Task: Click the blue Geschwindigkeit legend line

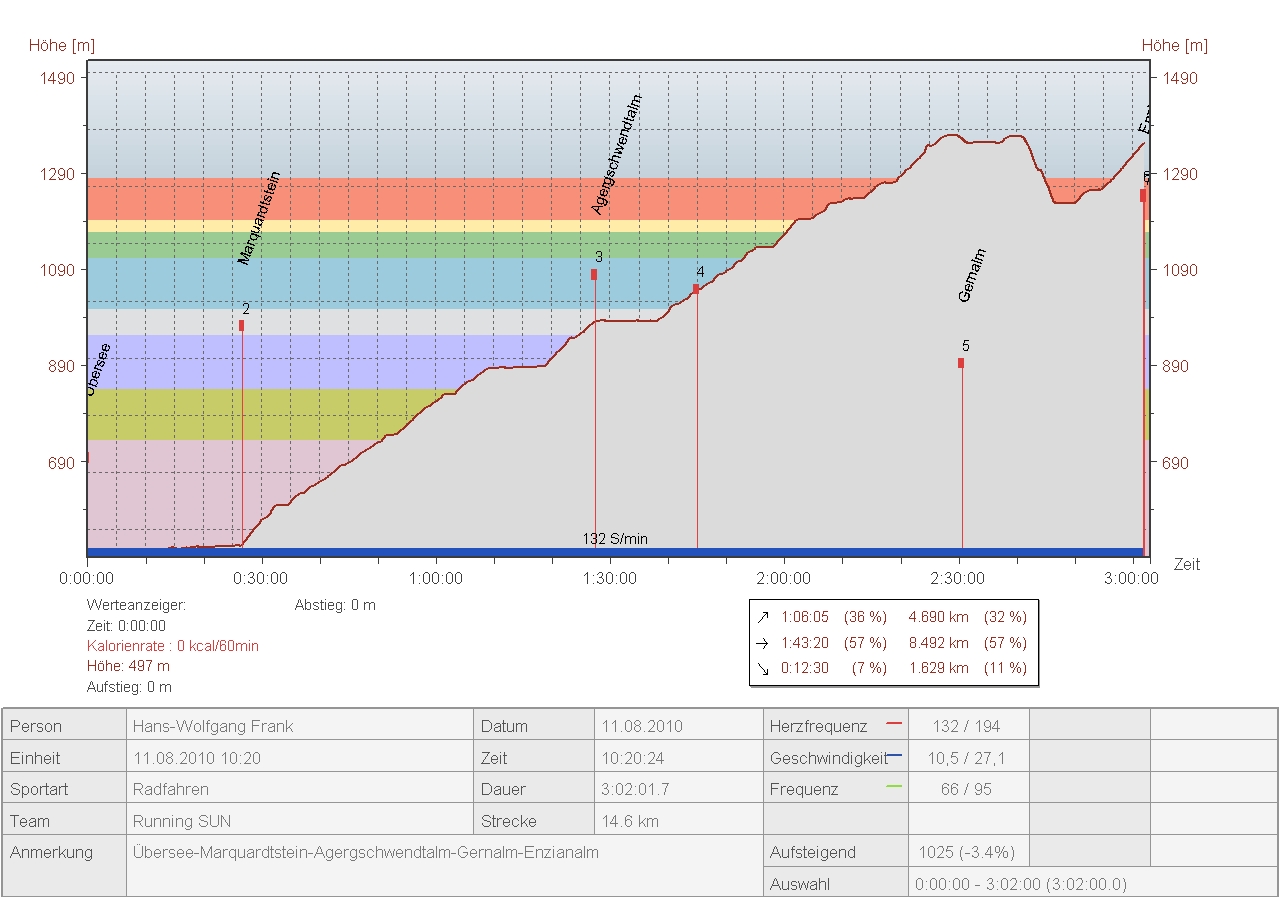Action: click(x=894, y=756)
